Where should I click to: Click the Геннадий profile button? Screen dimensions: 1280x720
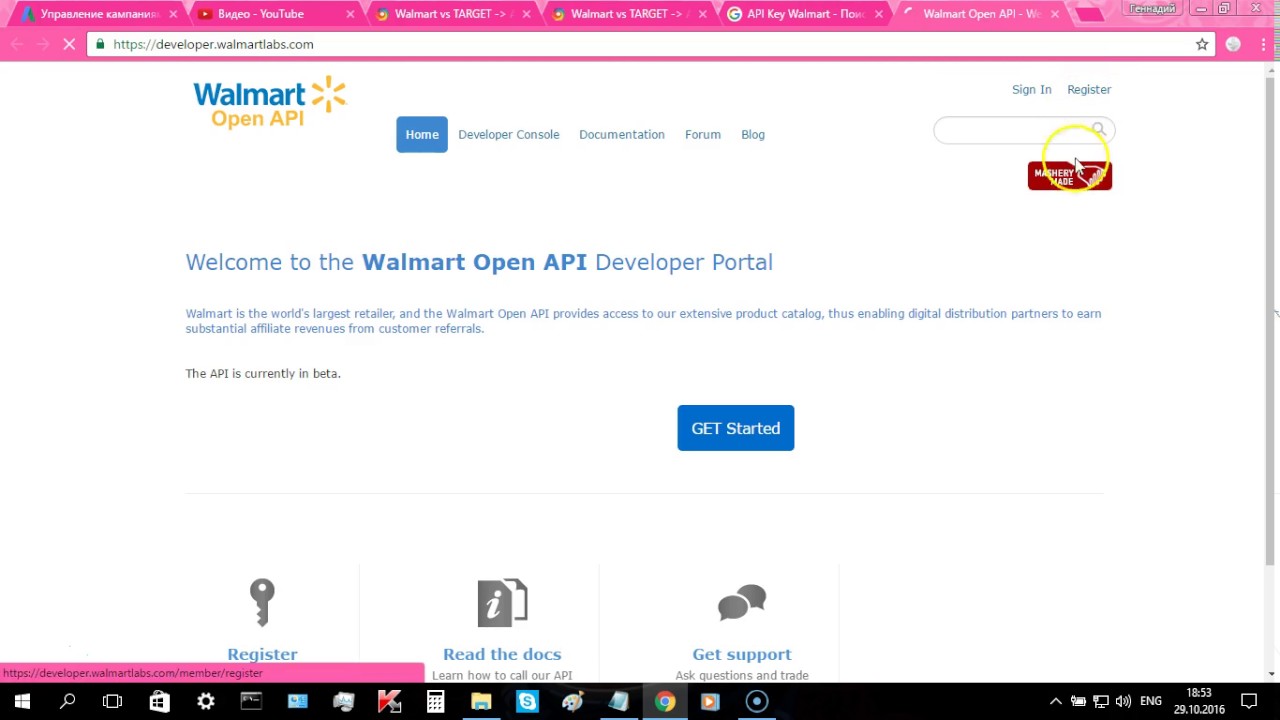(1152, 9)
